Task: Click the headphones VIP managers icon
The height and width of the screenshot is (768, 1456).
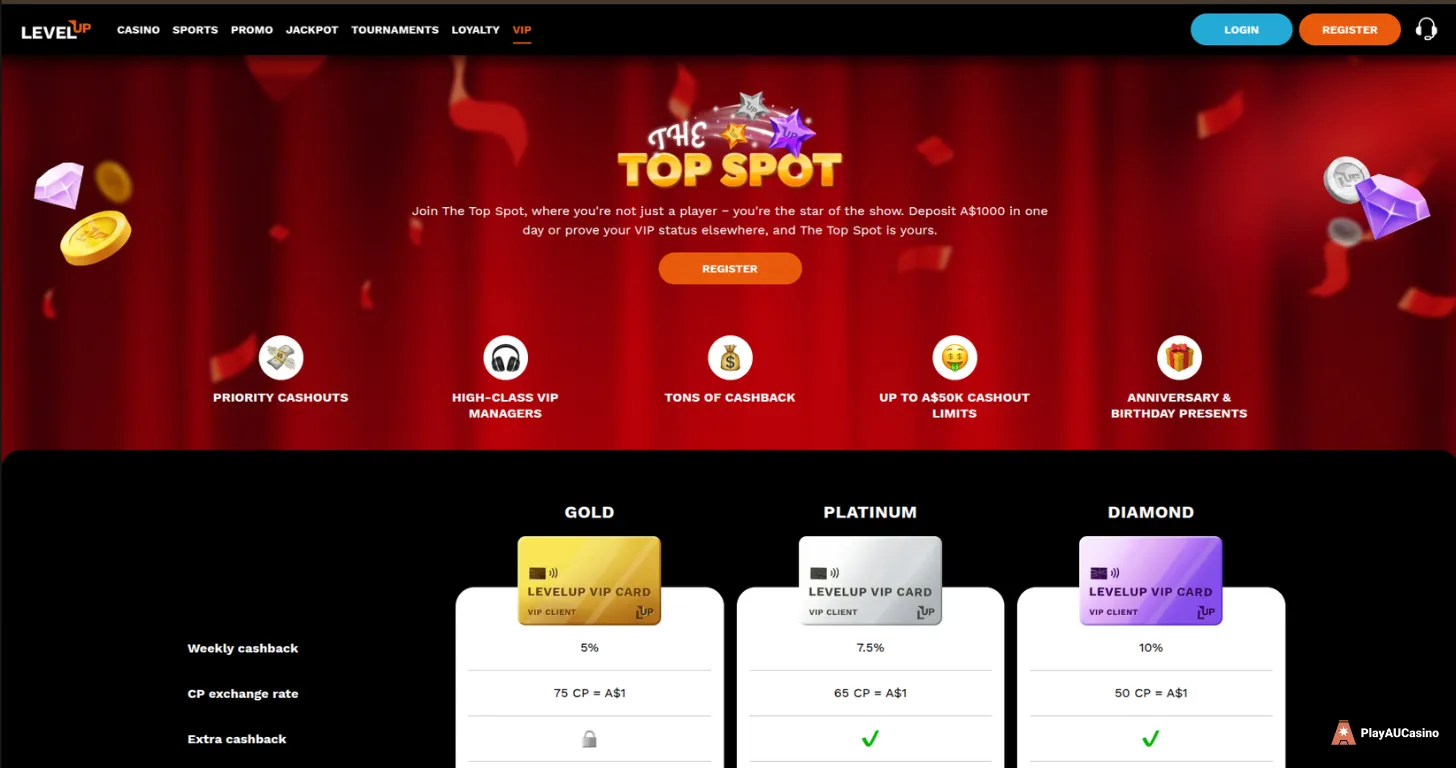Action: coord(505,358)
